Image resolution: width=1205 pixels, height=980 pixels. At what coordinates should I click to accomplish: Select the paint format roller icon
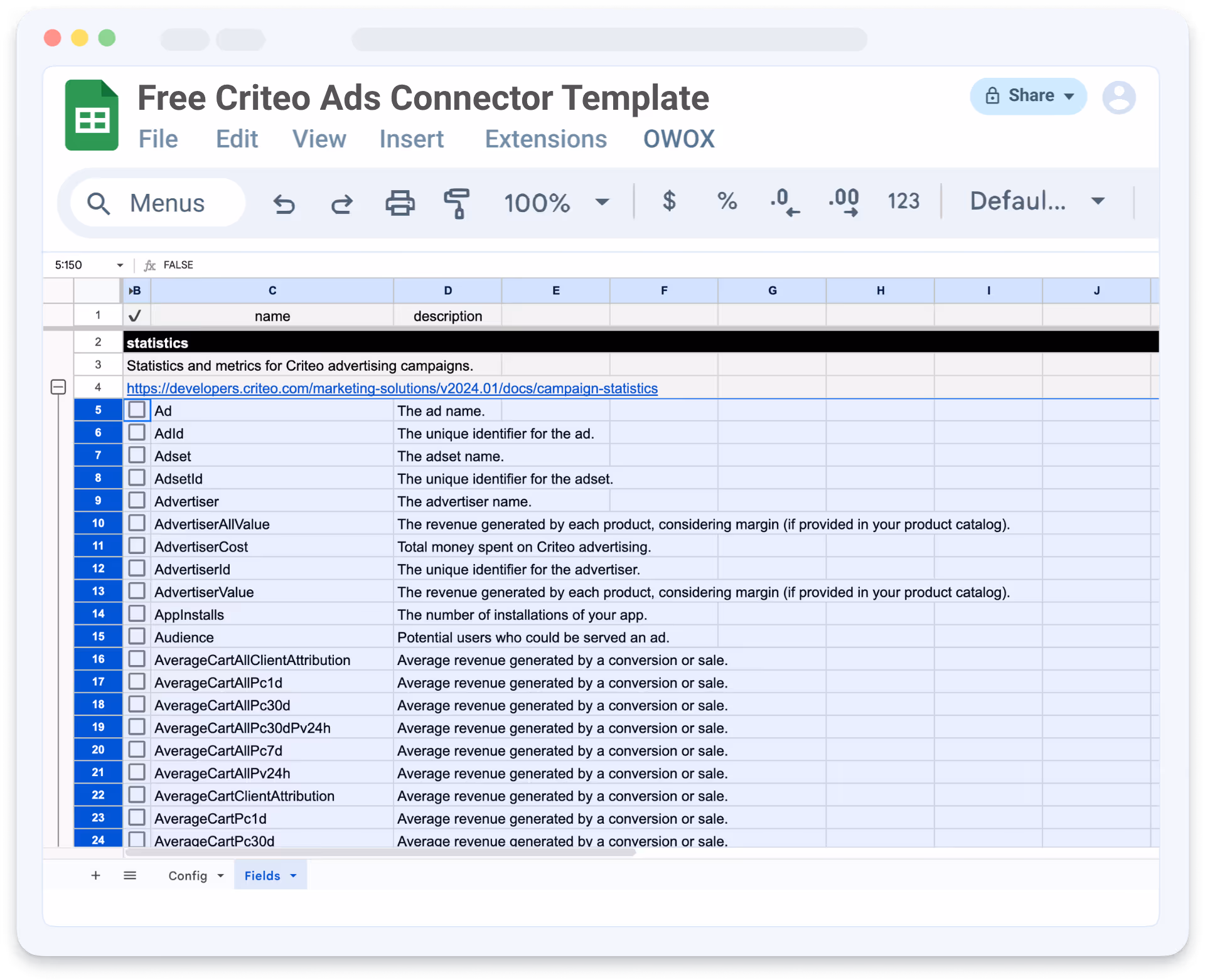457,203
